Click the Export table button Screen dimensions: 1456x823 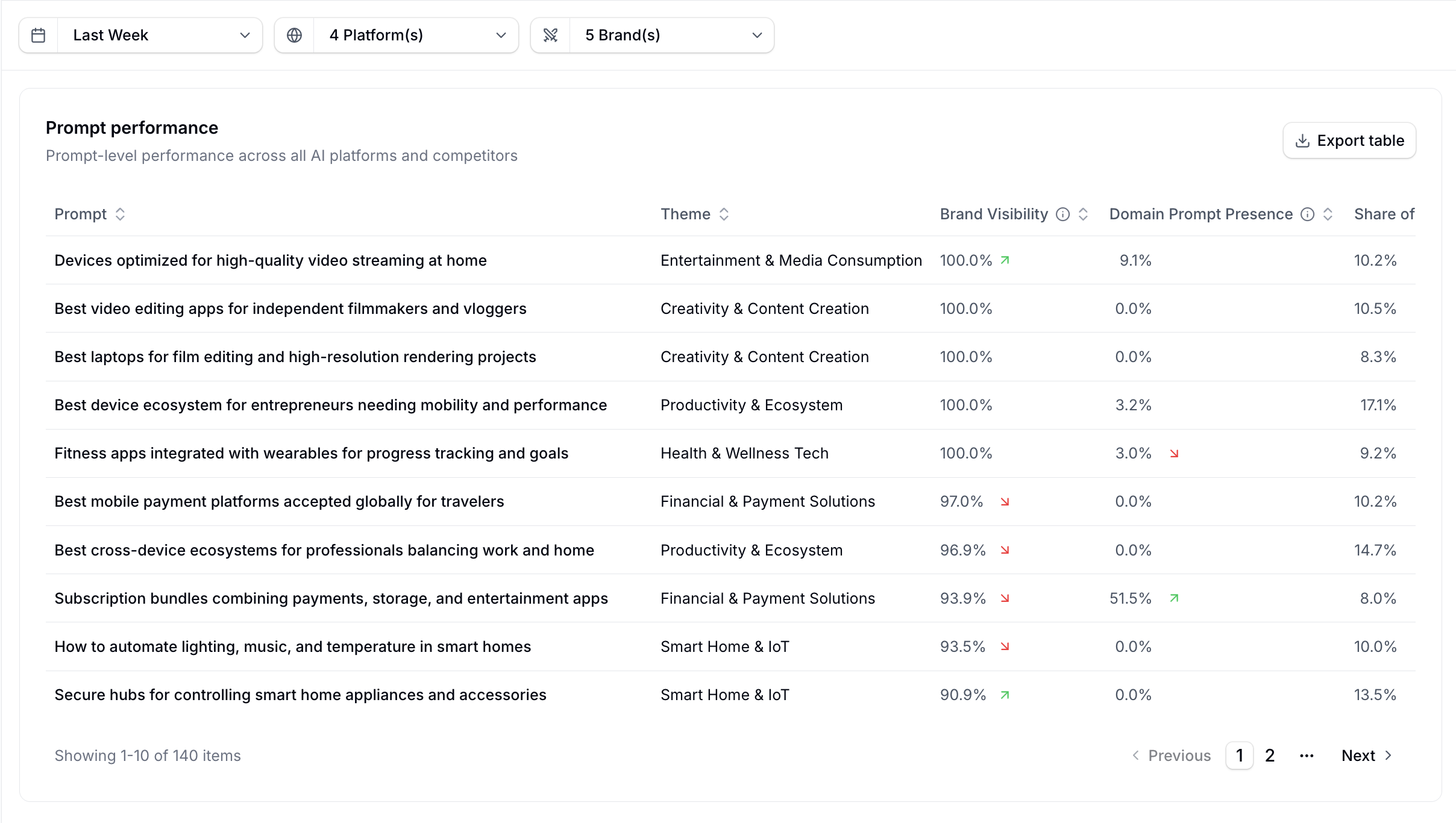tap(1349, 141)
